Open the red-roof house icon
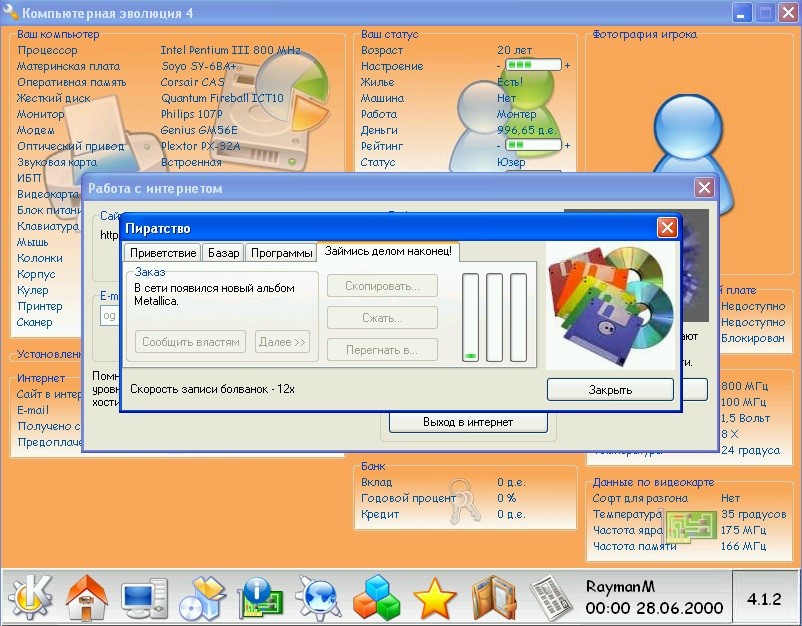 (x=87, y=597)
